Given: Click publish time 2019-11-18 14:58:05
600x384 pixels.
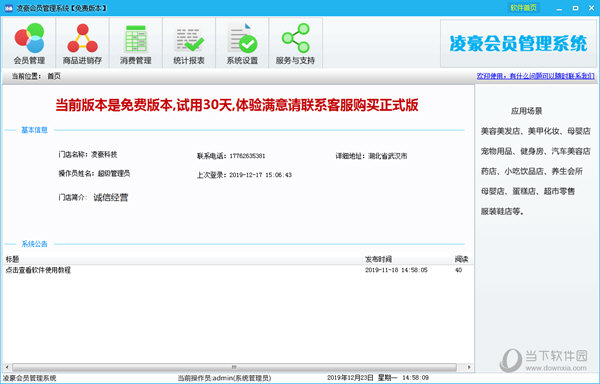Looking at the screenshot, I should pyautogui.click(x=396, y=270).
